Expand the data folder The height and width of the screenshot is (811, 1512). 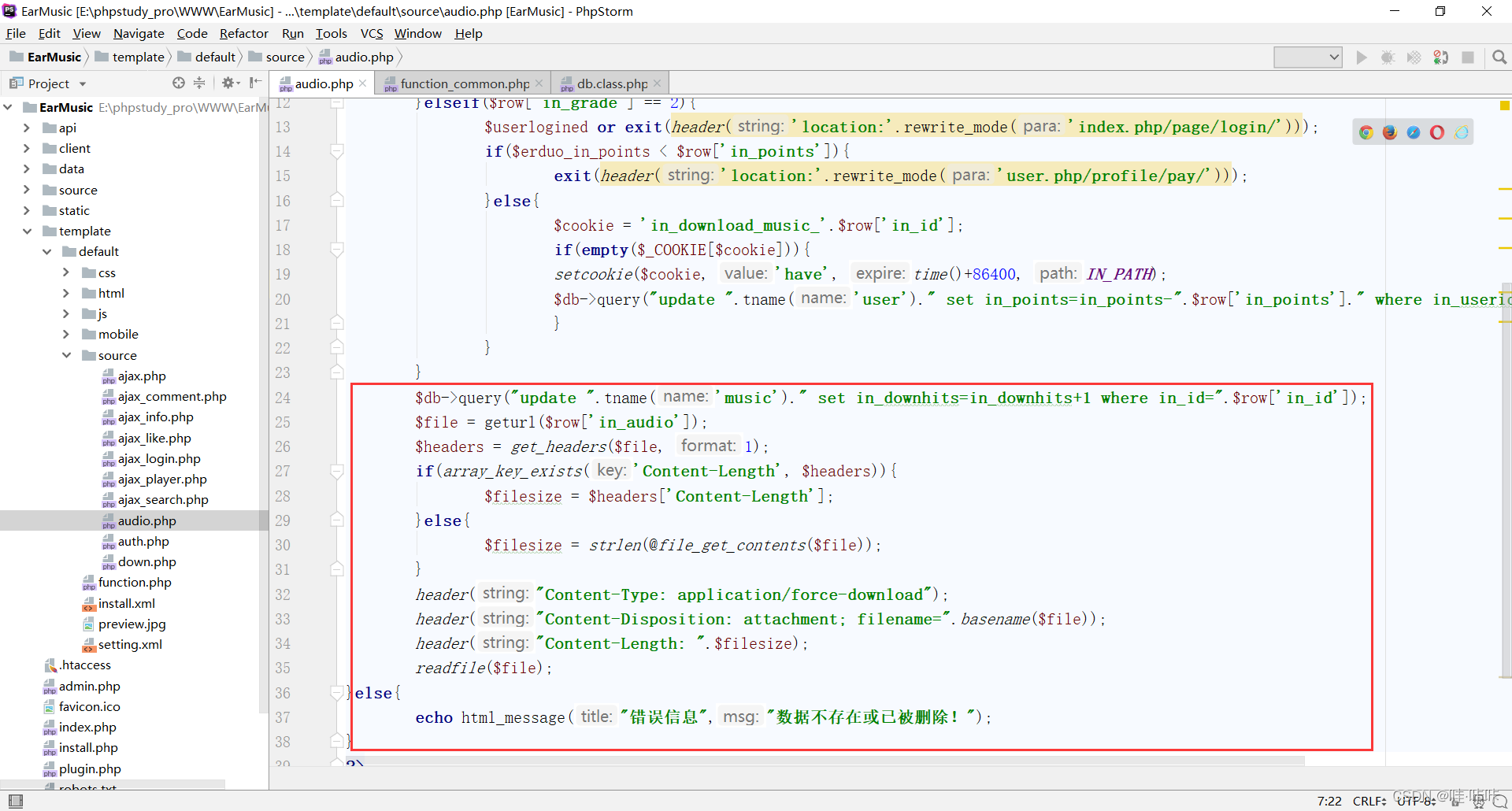[x=26, y=168]
